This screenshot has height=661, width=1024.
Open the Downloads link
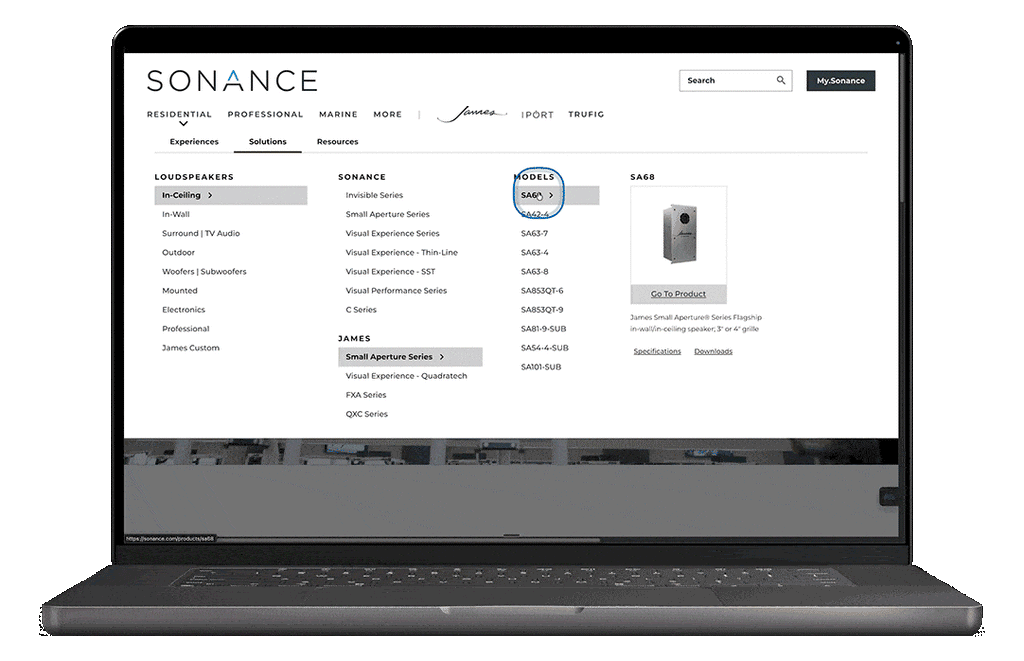coord(713,352)
